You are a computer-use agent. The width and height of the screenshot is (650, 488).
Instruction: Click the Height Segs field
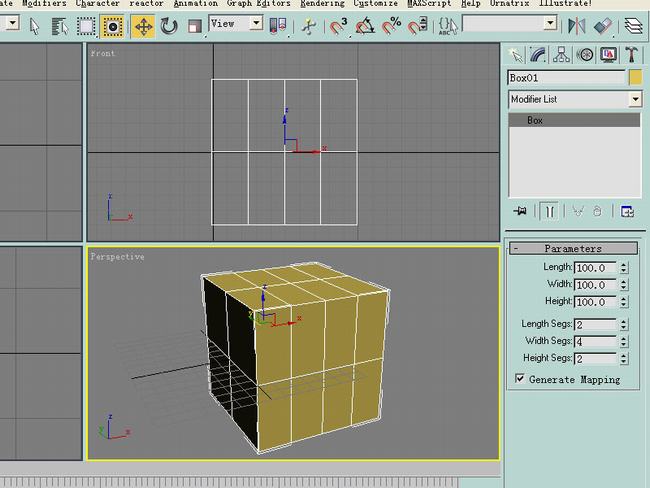595,358
